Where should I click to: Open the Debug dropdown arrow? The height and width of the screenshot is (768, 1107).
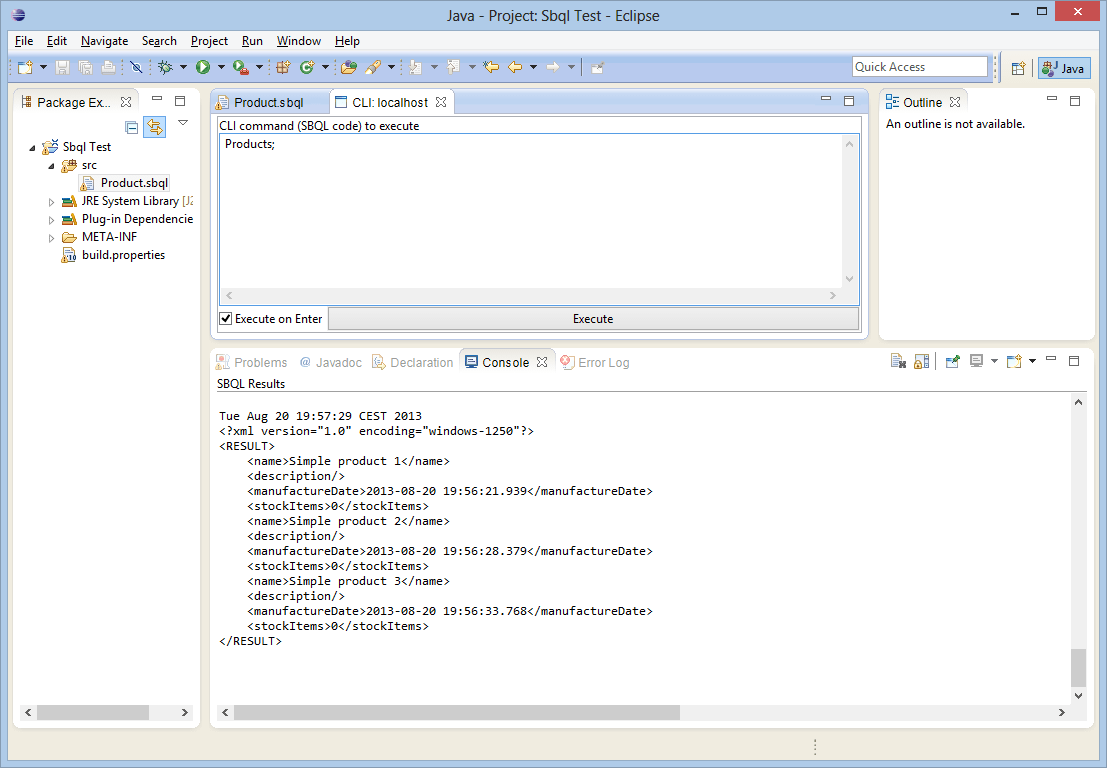point(184,67)
